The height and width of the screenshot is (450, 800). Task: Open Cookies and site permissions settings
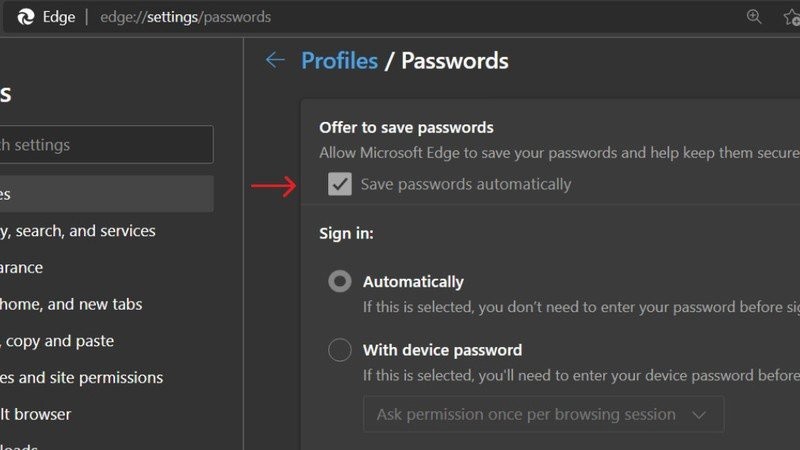pyautogui.click(x=81, y=378)
